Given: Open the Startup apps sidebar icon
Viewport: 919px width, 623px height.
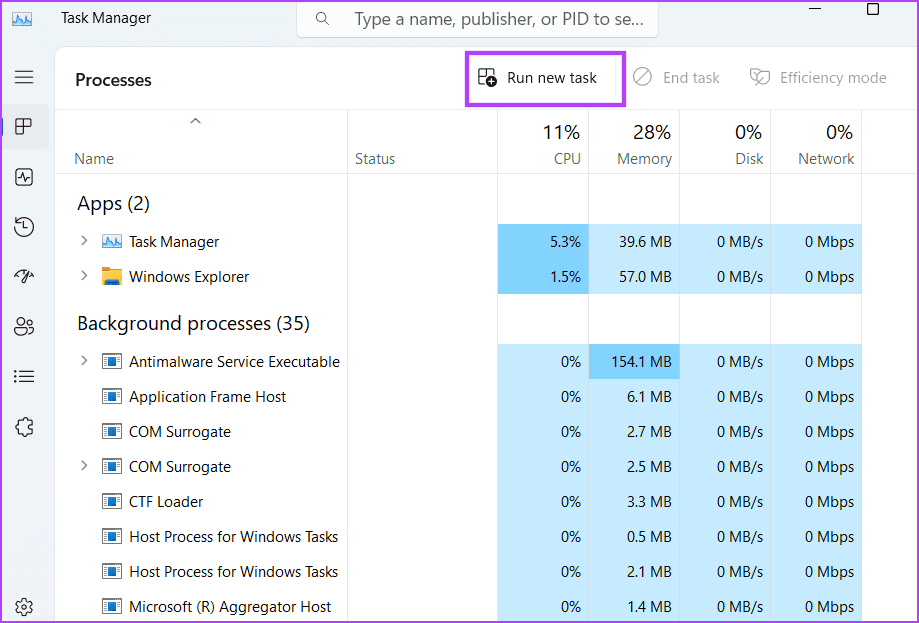Looking at the screenshot, I should coord(24,275).
